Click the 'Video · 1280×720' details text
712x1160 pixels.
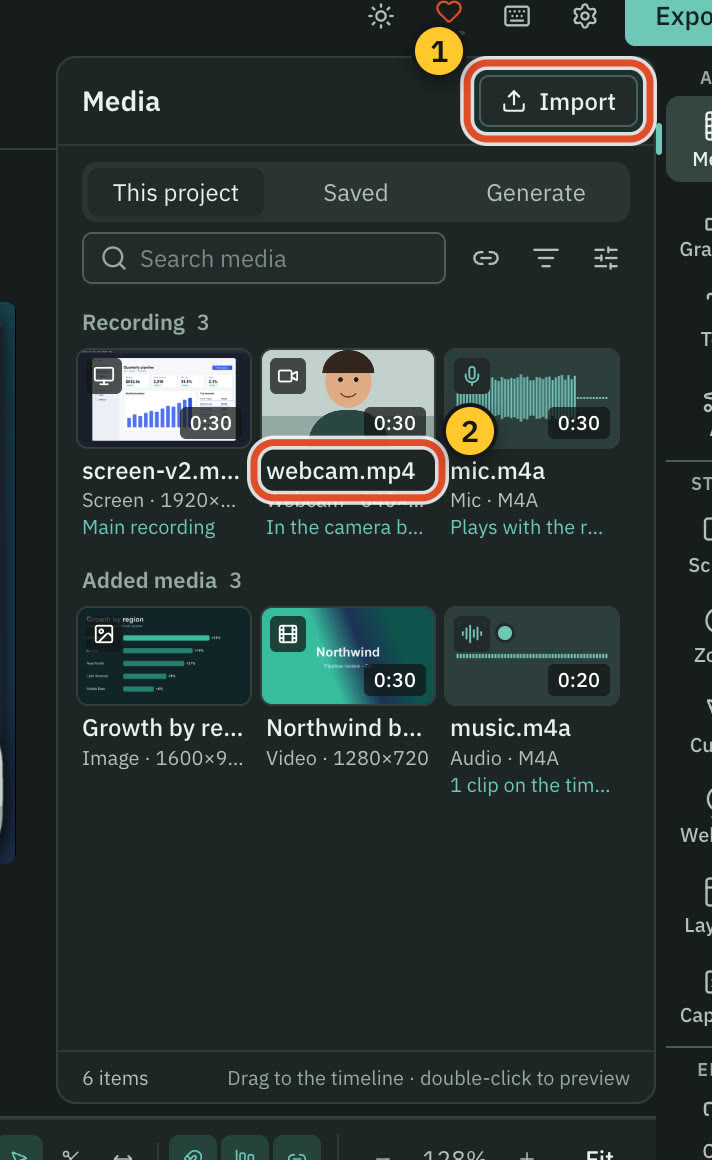pos(347,758)
